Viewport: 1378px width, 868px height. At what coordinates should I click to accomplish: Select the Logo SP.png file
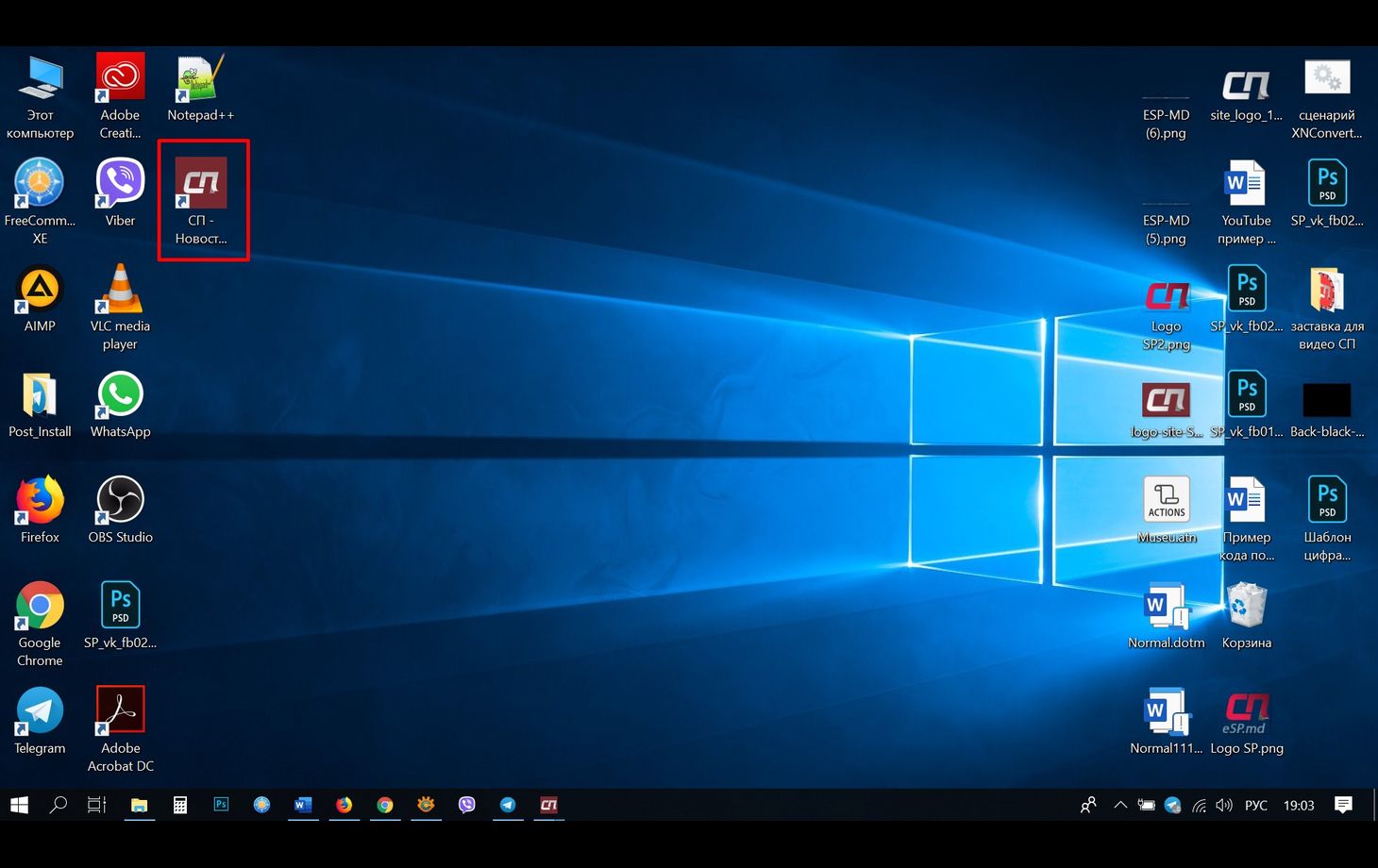coord(1246,723)
